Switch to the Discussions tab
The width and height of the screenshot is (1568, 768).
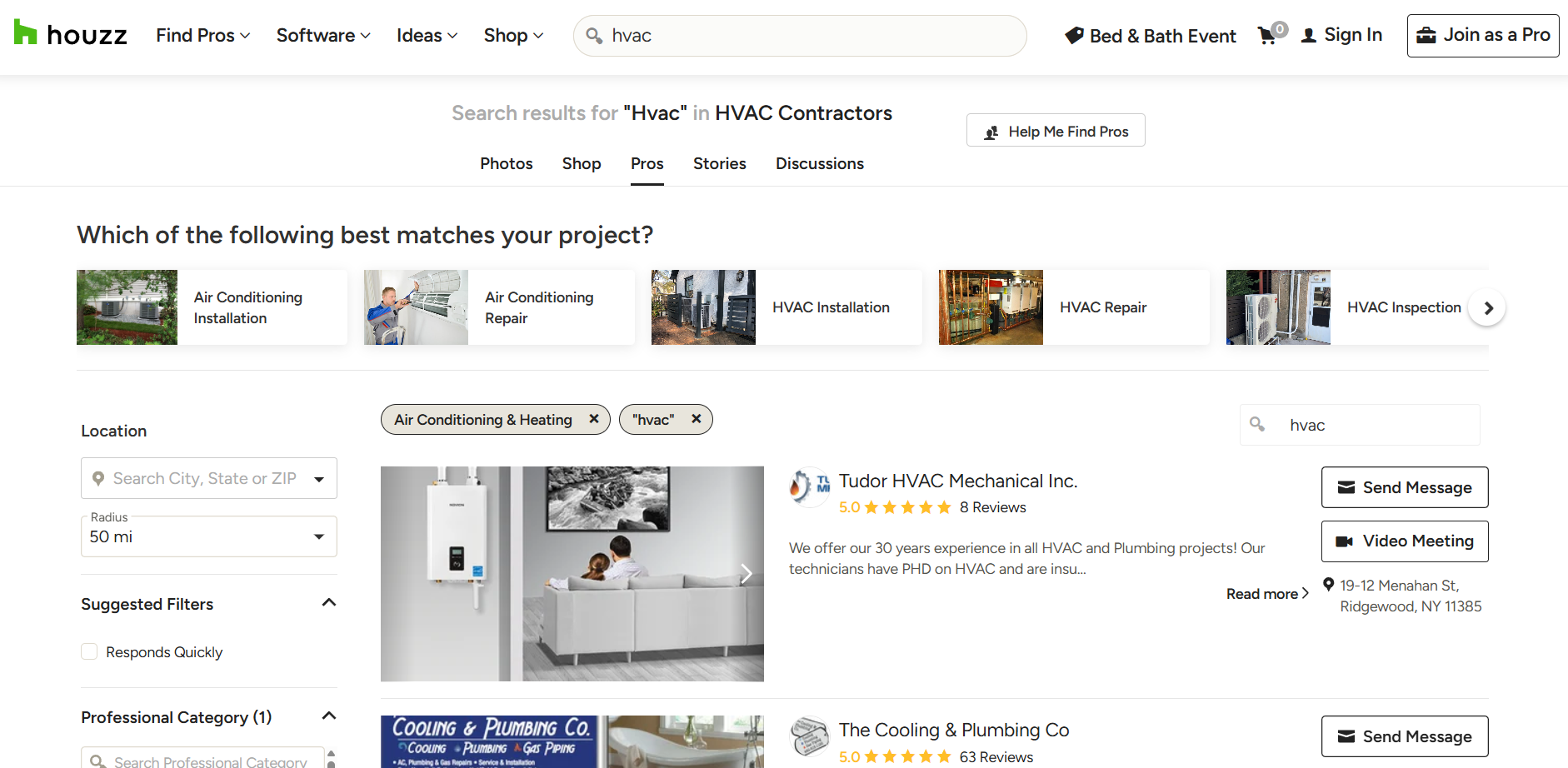(x=819, y=163)
